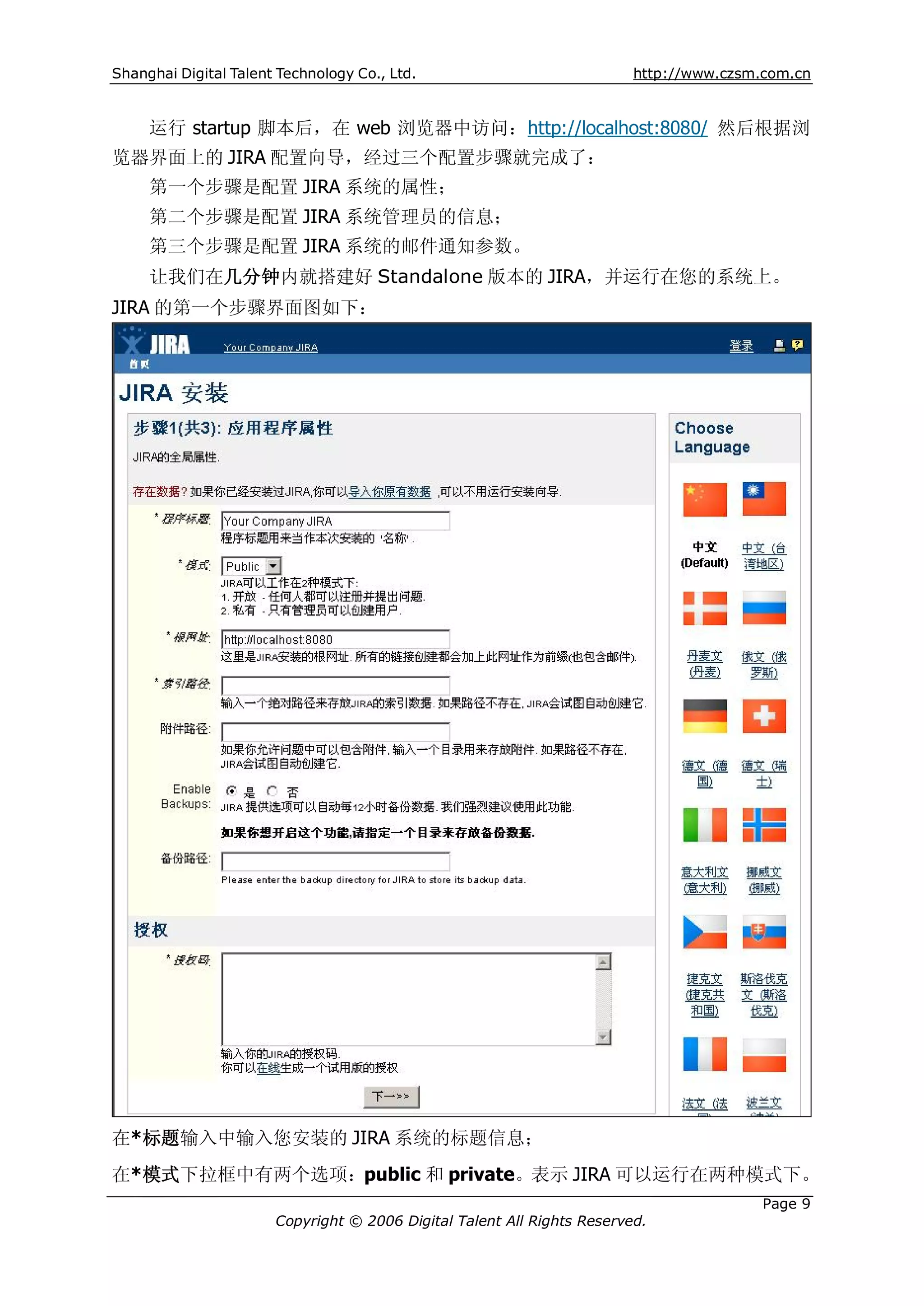Click the 登录 login link

pos(741,346)
